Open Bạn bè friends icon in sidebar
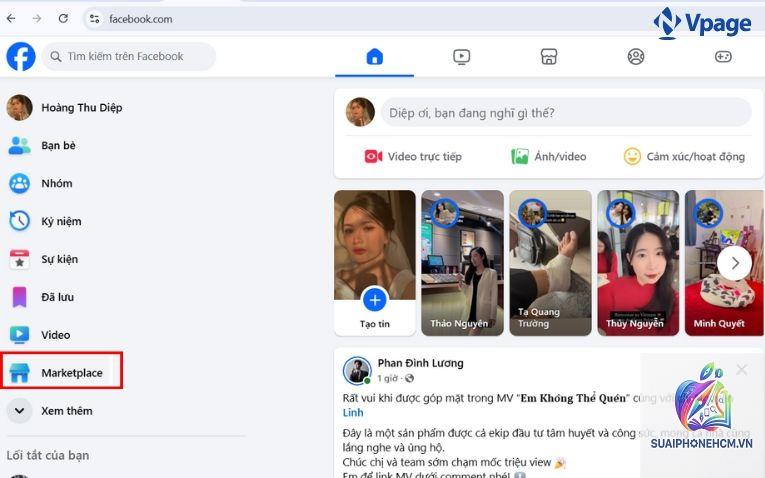The image size is (765, 478). pos(20,145)
